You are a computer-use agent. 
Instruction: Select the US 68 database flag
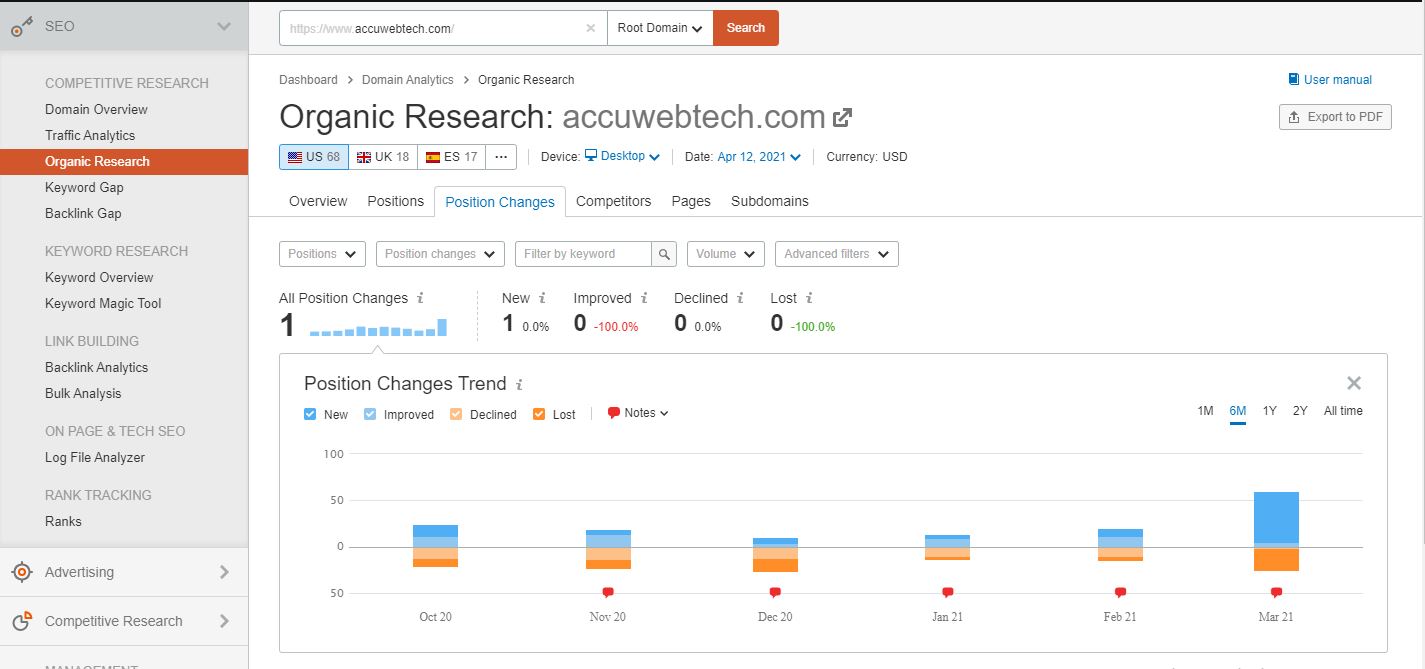pos(314,157)
